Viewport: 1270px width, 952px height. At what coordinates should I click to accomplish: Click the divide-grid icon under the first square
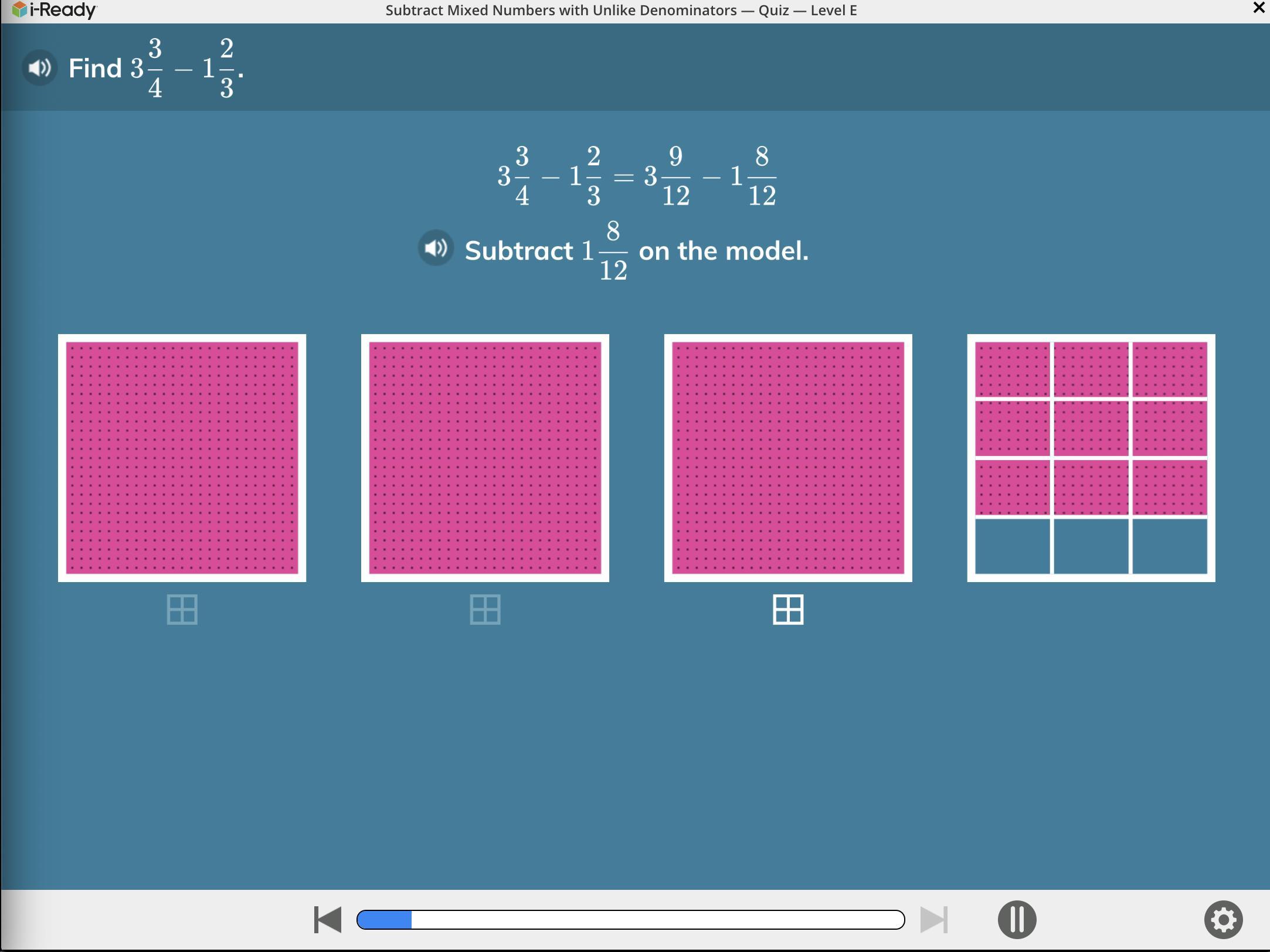[182, 610]
